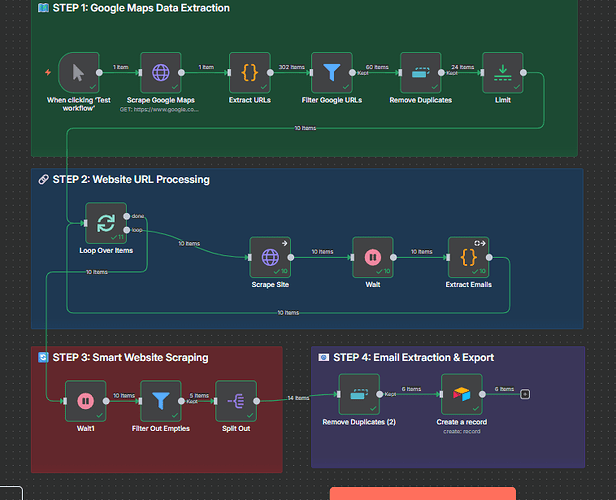This screenshot has height=500, width=616.
Task: Select the 'STEP 3: Smart Website Scraping' title
Action: pos(130,357)
